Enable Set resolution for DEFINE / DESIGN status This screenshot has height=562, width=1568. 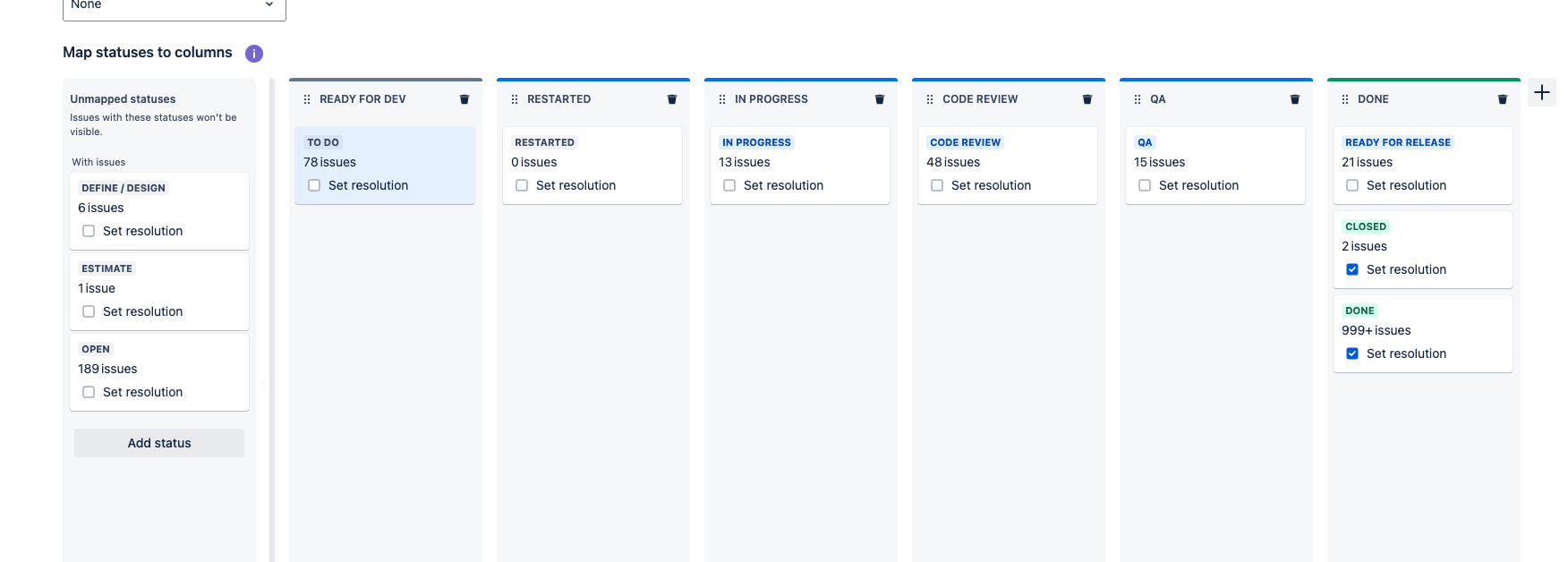point(89,231)
